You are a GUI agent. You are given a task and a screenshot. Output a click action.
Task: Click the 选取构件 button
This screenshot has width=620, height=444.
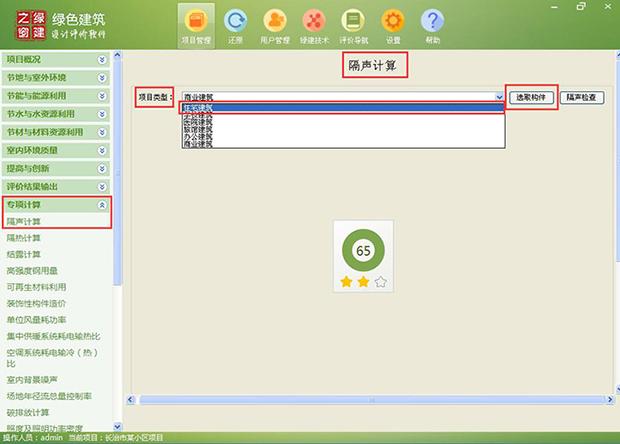coord(531,97)
